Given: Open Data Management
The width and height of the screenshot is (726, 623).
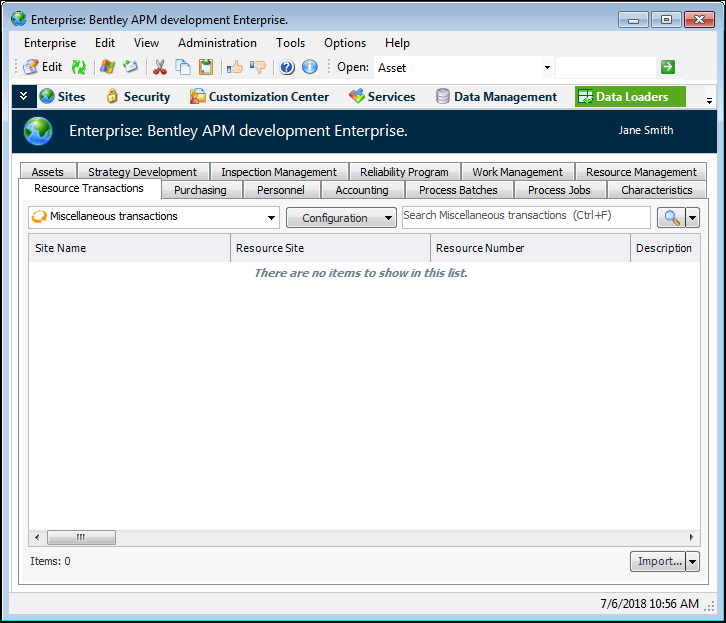Looking at the screenshot, I should 496,96.
